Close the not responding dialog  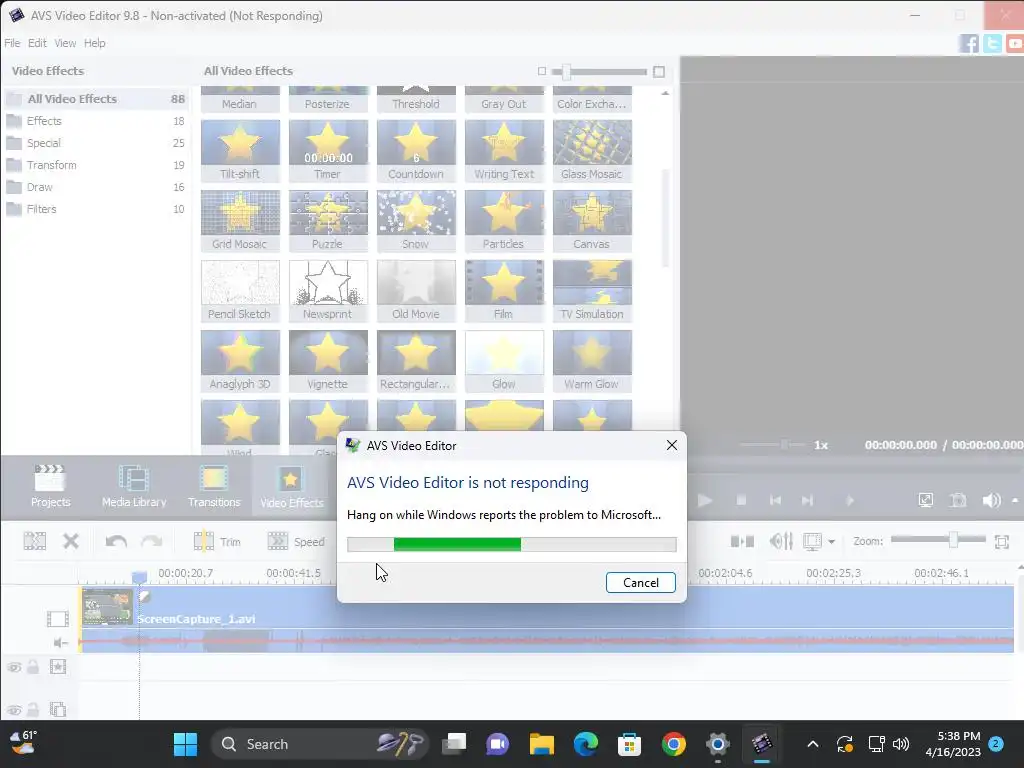click(671, 445)
